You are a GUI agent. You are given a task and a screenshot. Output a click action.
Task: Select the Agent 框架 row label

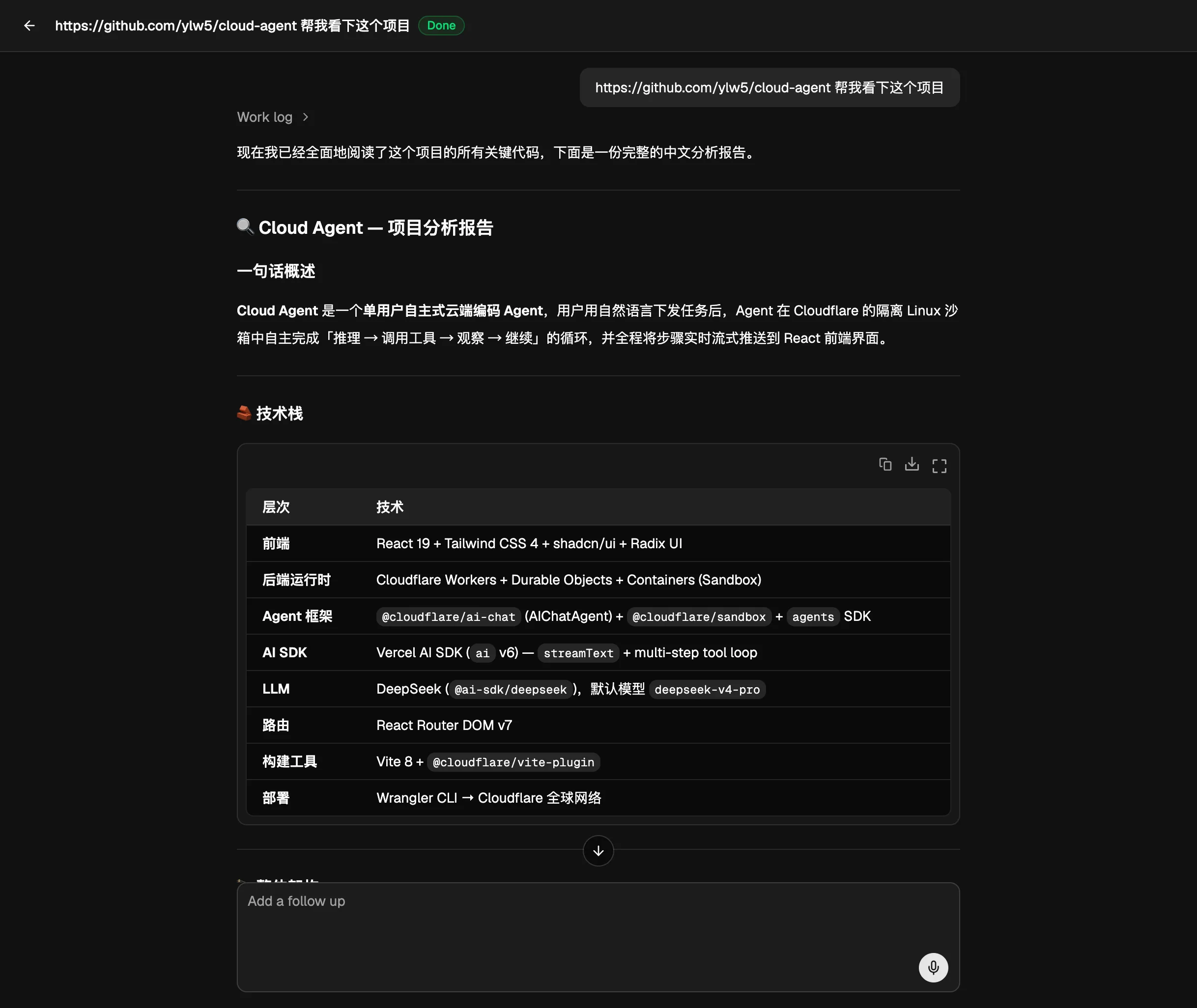click(x=297, y=616)
